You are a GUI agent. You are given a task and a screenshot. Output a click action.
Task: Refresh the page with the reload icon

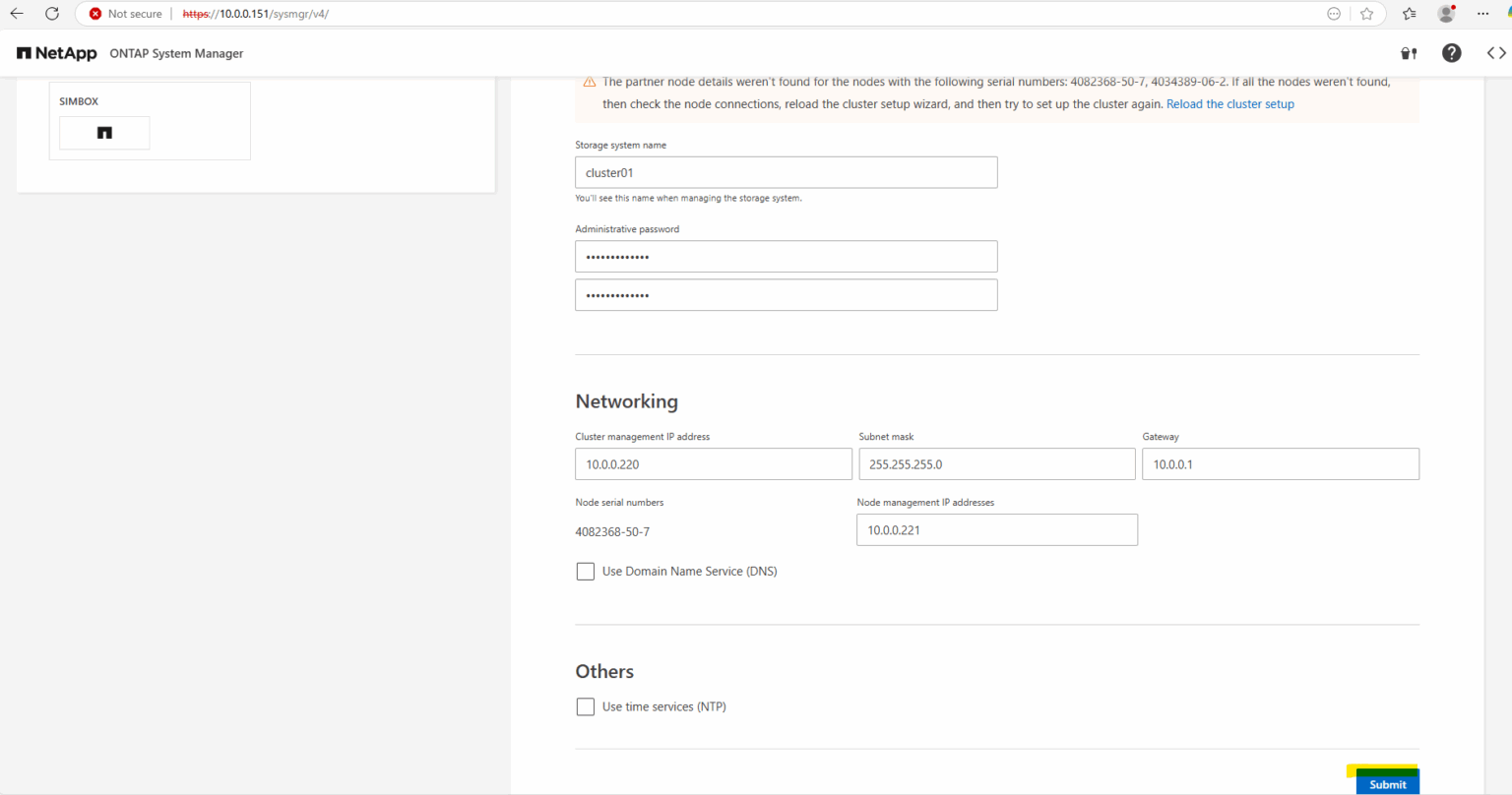52,14
